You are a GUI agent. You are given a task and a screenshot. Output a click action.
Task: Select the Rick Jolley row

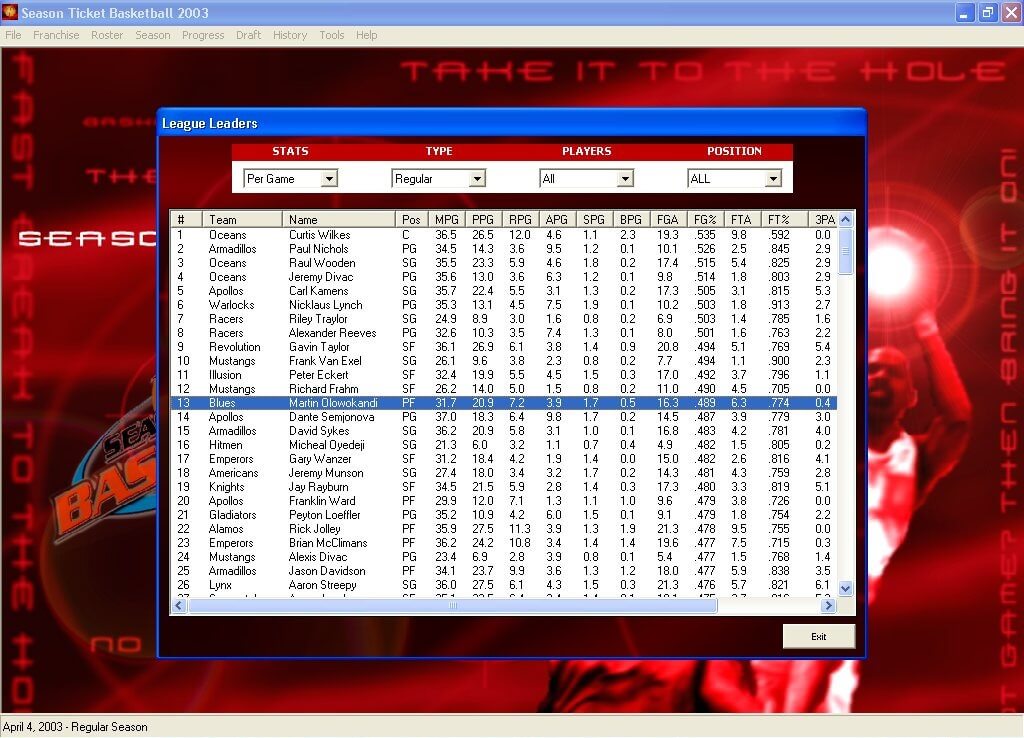[504, 529]
